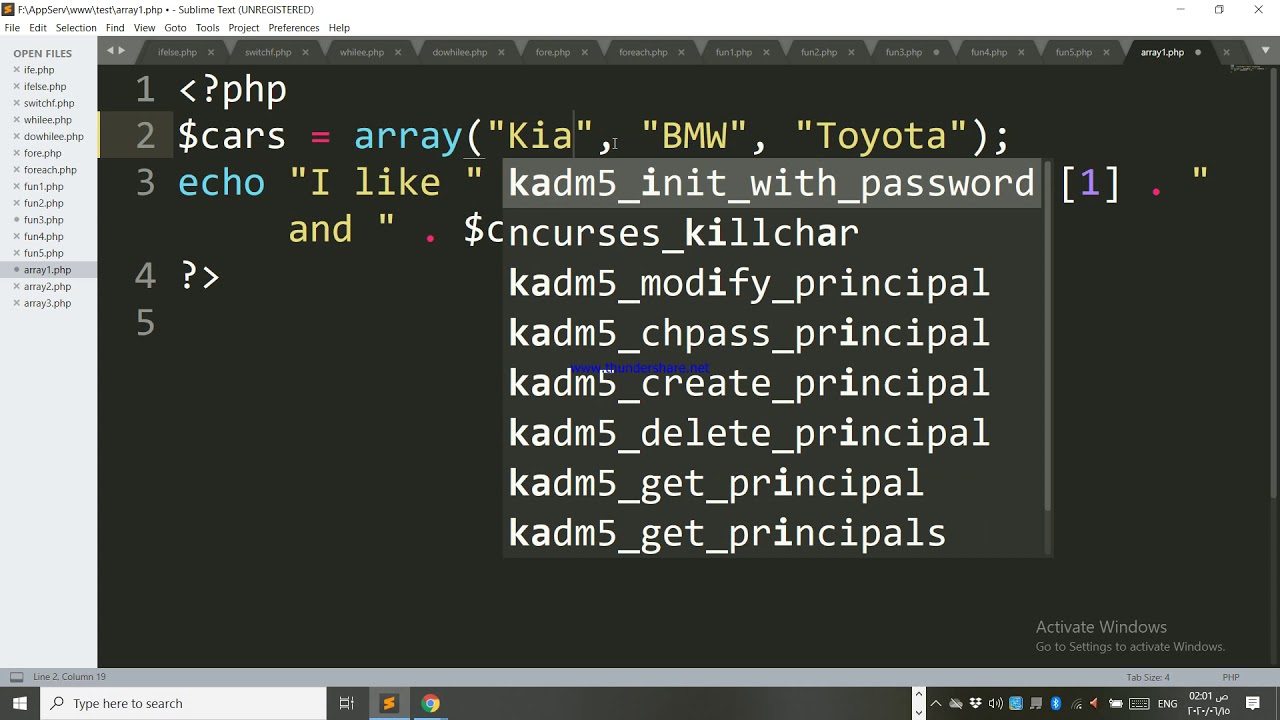Open the Dropbox tray icon
1280x720 pixels.
pyautogui.click(x=975, y=703)
